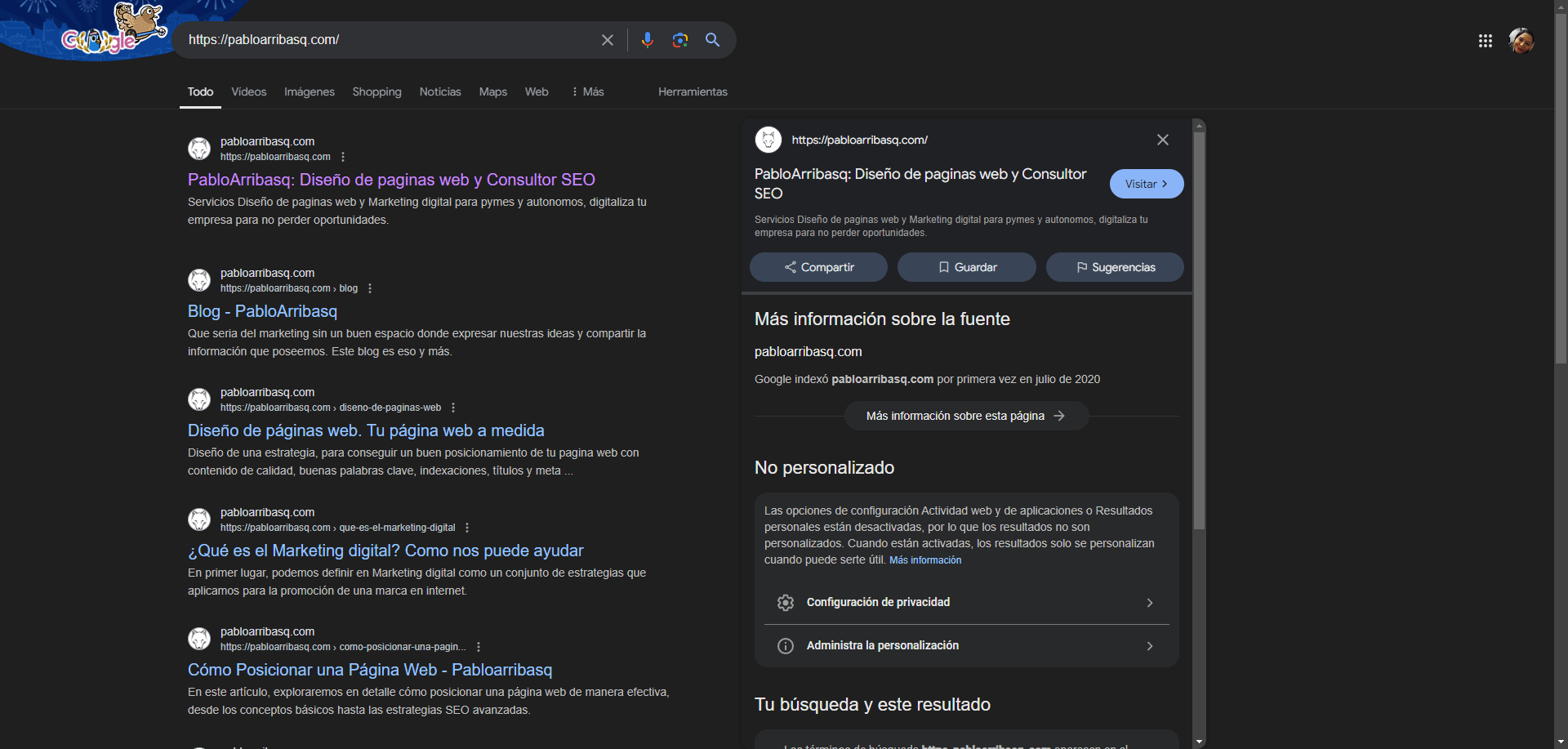The height and width of the screenshot is (749, 1568).
Task: Switch to Noticias tab
Action: (440, 91)
